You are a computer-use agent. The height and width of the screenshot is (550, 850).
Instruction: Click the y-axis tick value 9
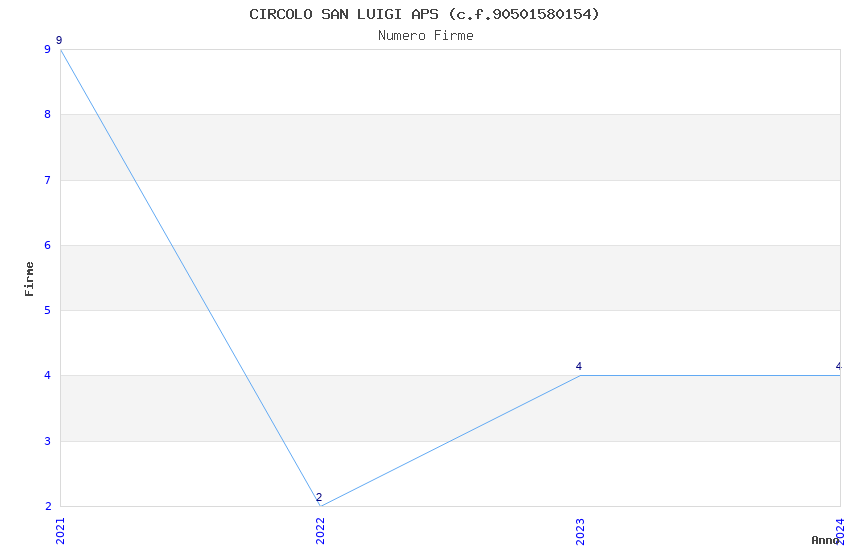click(x=48, y=49)
